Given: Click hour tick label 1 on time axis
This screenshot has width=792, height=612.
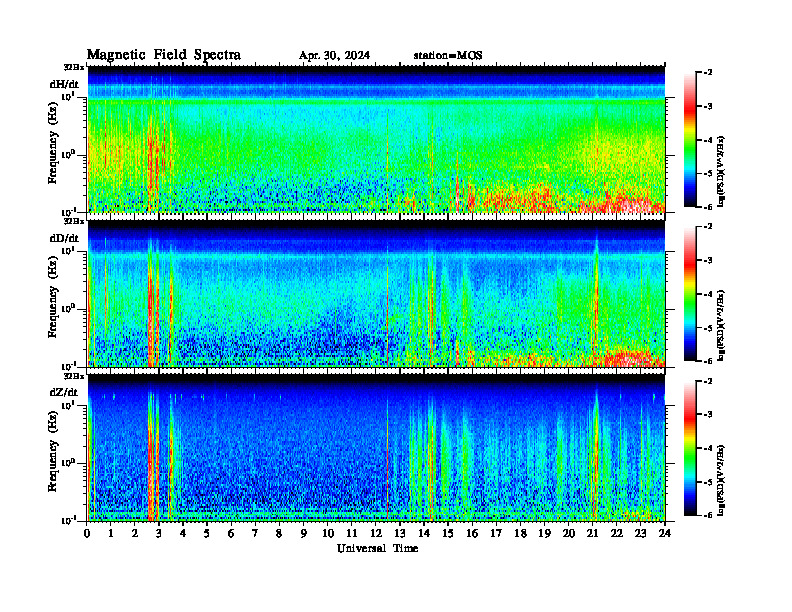Looking at the screenshot, I should (111, 533).
